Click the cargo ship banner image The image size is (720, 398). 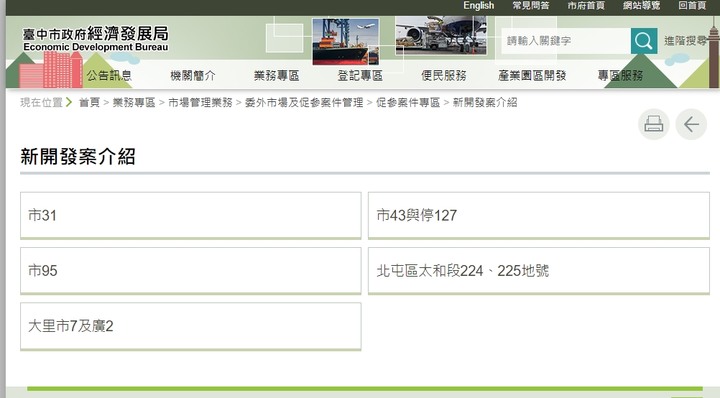point(346,42)
